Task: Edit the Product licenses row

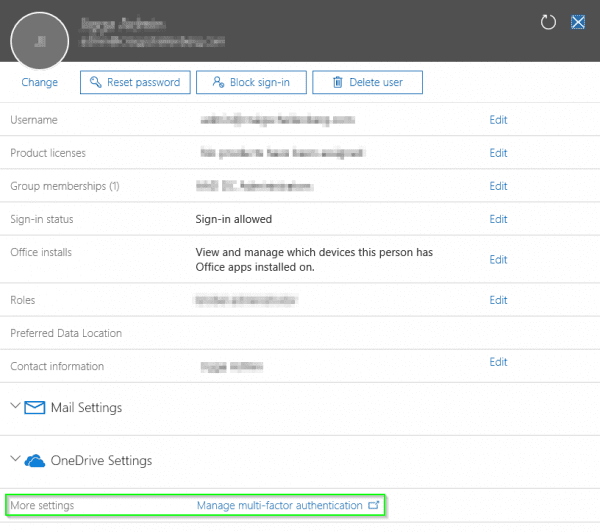Action: pos(498,153)
